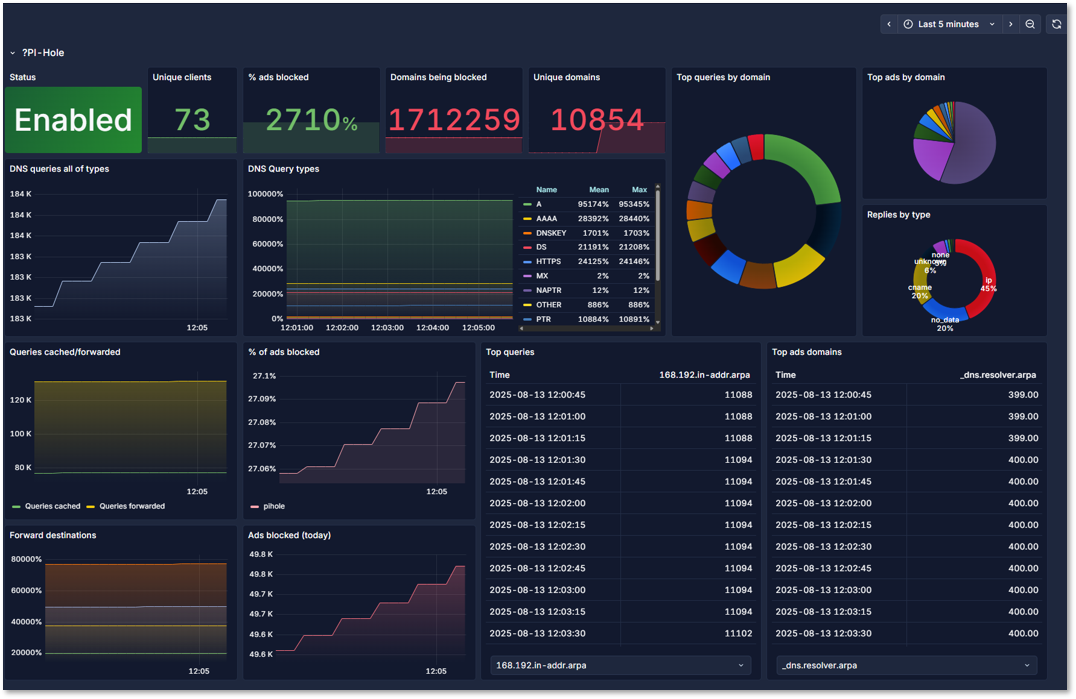This screenshot has width=1076, height=699.
Task: Shift time range forward with the right arrow
Action: click(1011, 23)
